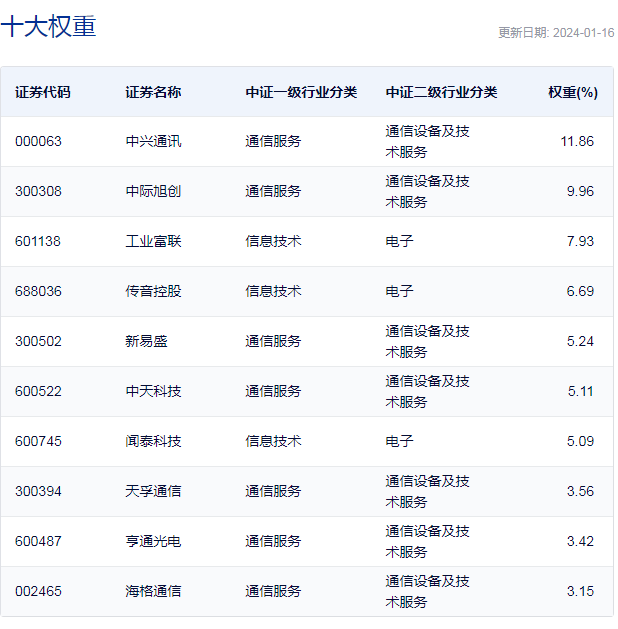
Task: Click the 中证二级行业分类 column header
Action: (x=441, y=92)
